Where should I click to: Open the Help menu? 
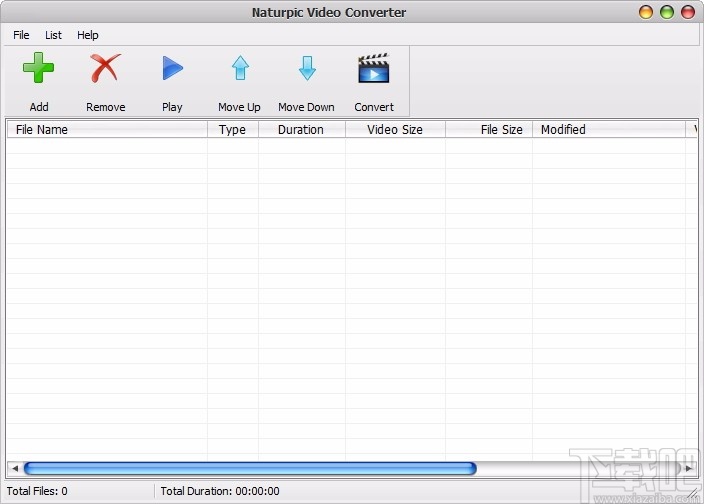coord(88,35)
